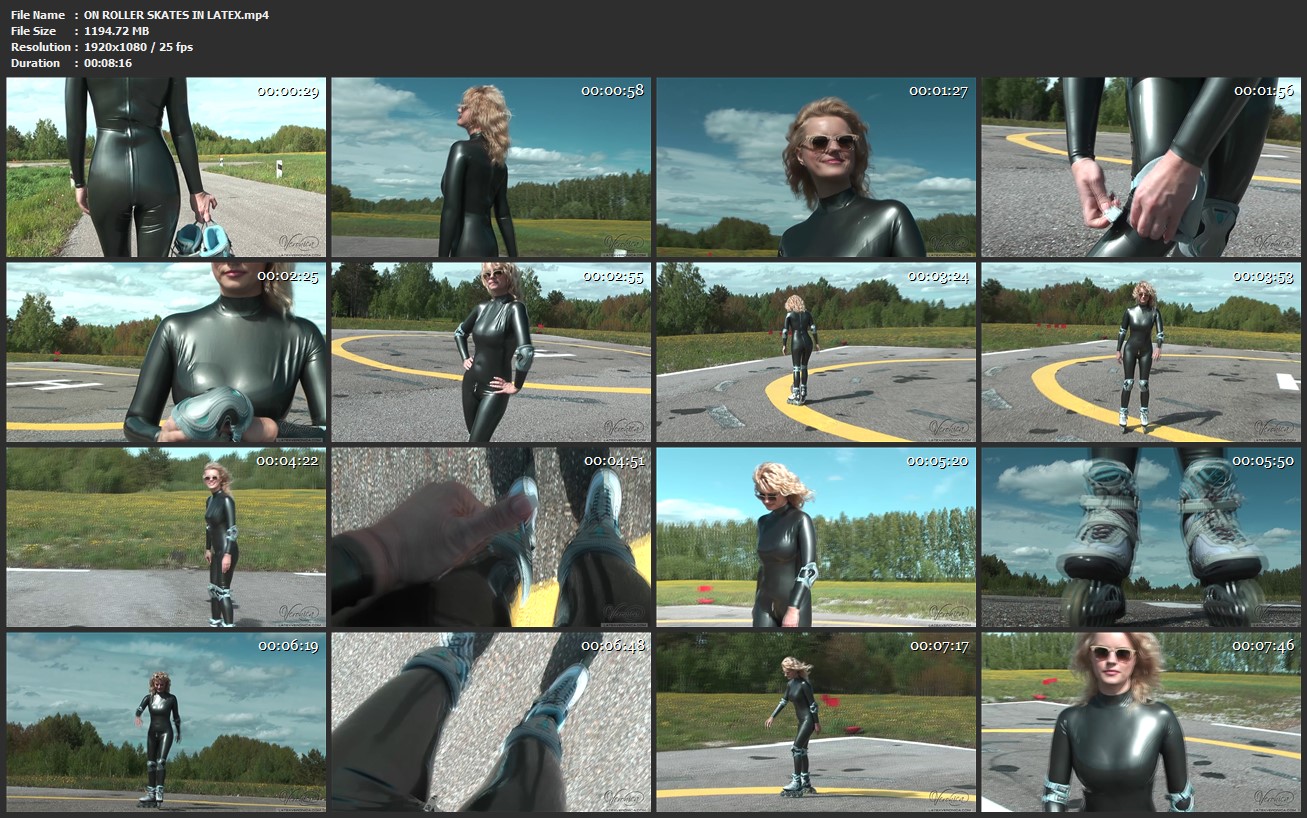Viewport: 1307px width, 818px height.
Task: Click the file name text ending in .mp4
Action: tap(176, 15)
